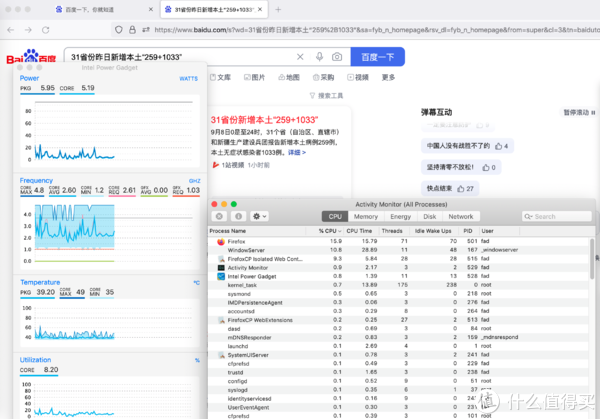Go forward using browser forward arrow

(28, 30)
